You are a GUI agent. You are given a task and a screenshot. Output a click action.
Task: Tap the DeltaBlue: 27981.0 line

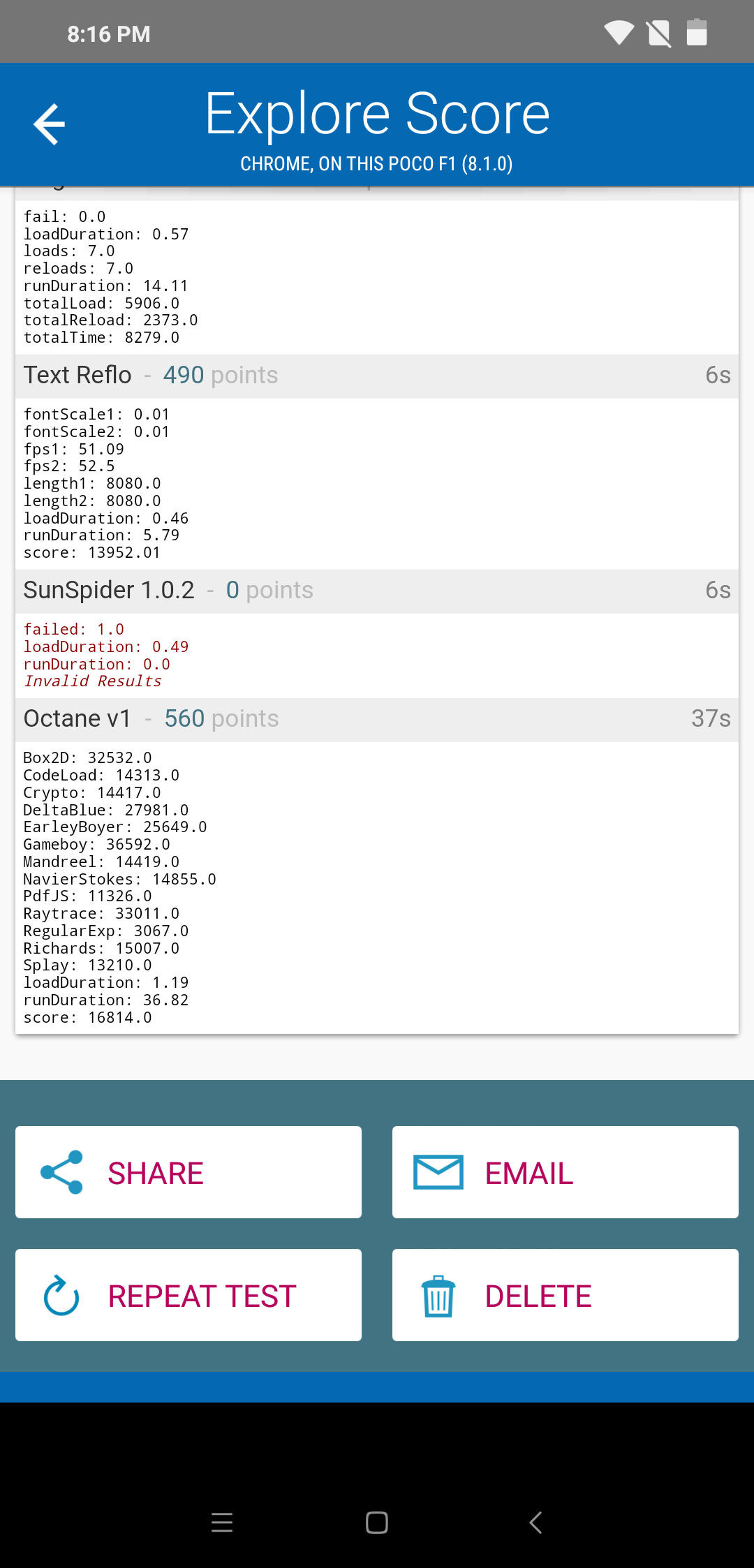[x=106, y=811]
